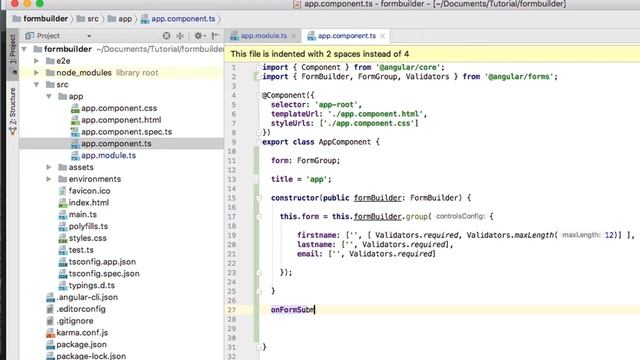Click the 'AppComponent' class name
The width and height of the screenshot is (640, 360).
[344, 142]
